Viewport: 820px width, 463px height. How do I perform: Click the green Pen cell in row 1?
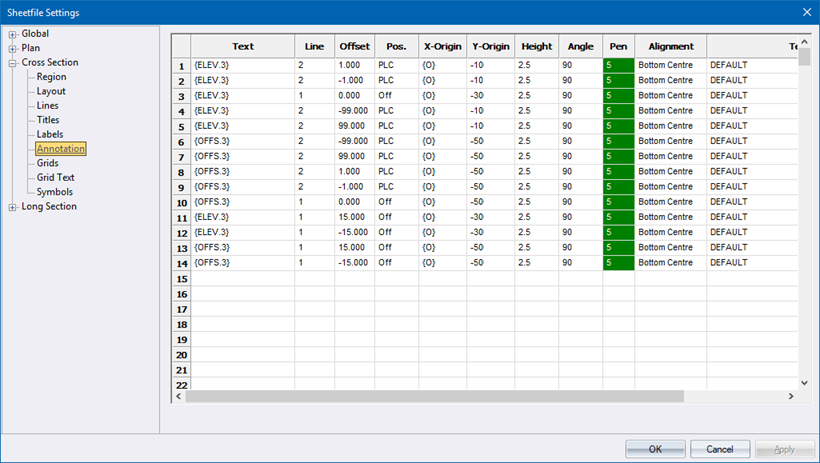[x=618, y=66]
